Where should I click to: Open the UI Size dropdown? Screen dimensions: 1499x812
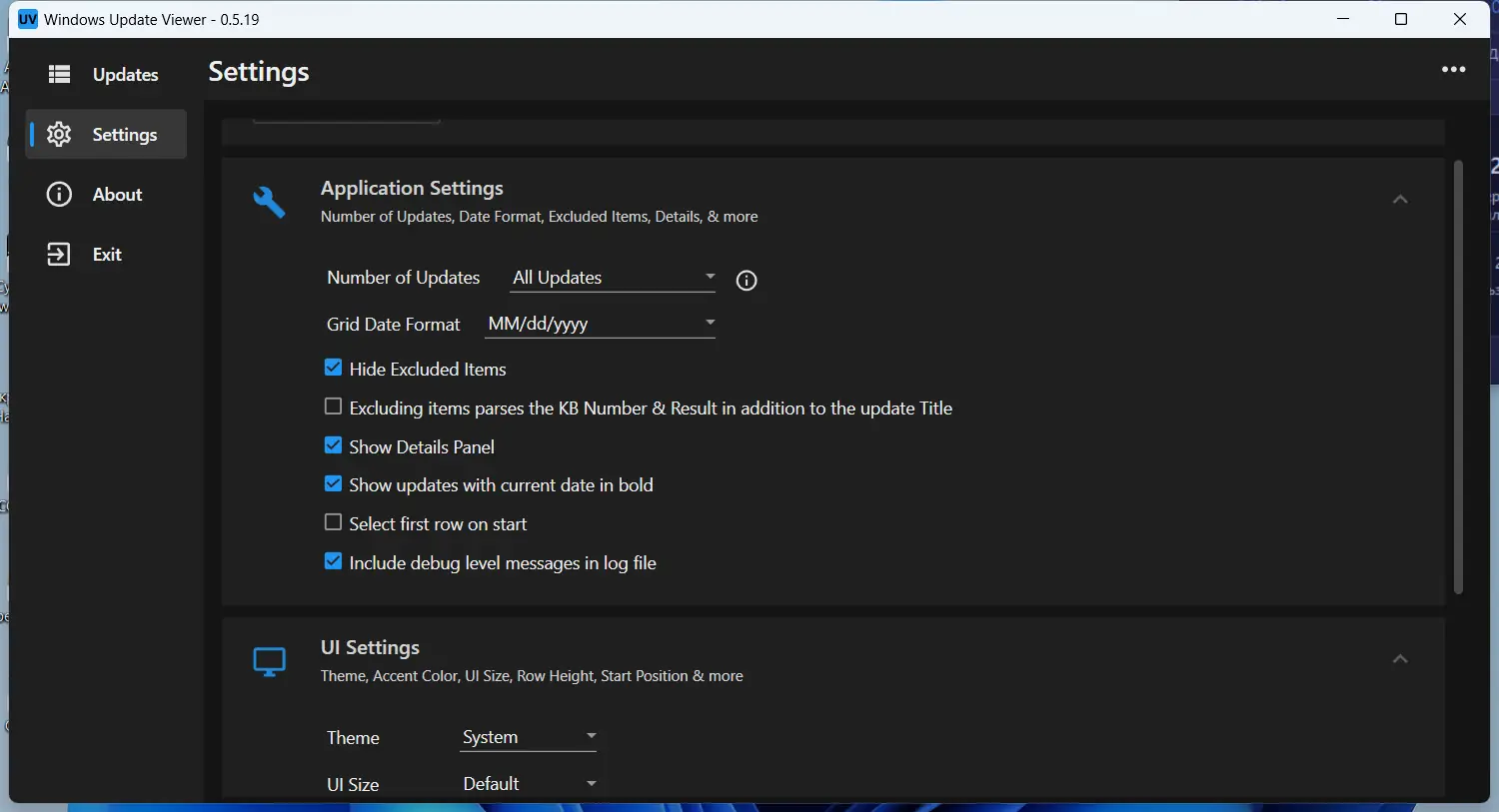(x=529, y=784)
